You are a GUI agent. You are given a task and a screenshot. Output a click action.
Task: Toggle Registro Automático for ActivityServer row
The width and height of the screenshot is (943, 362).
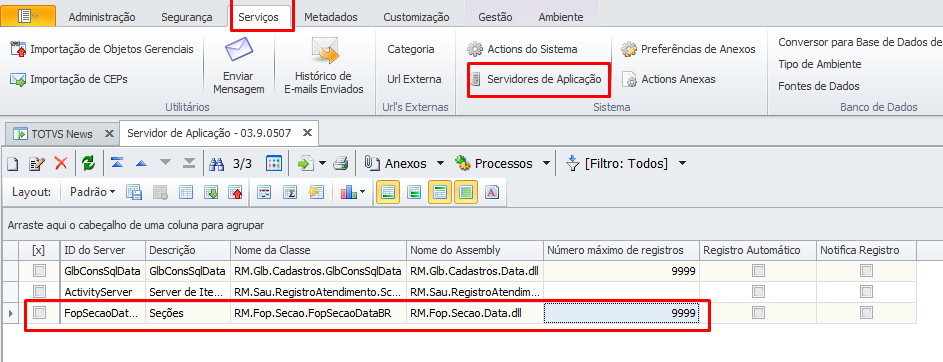[758, 292]
